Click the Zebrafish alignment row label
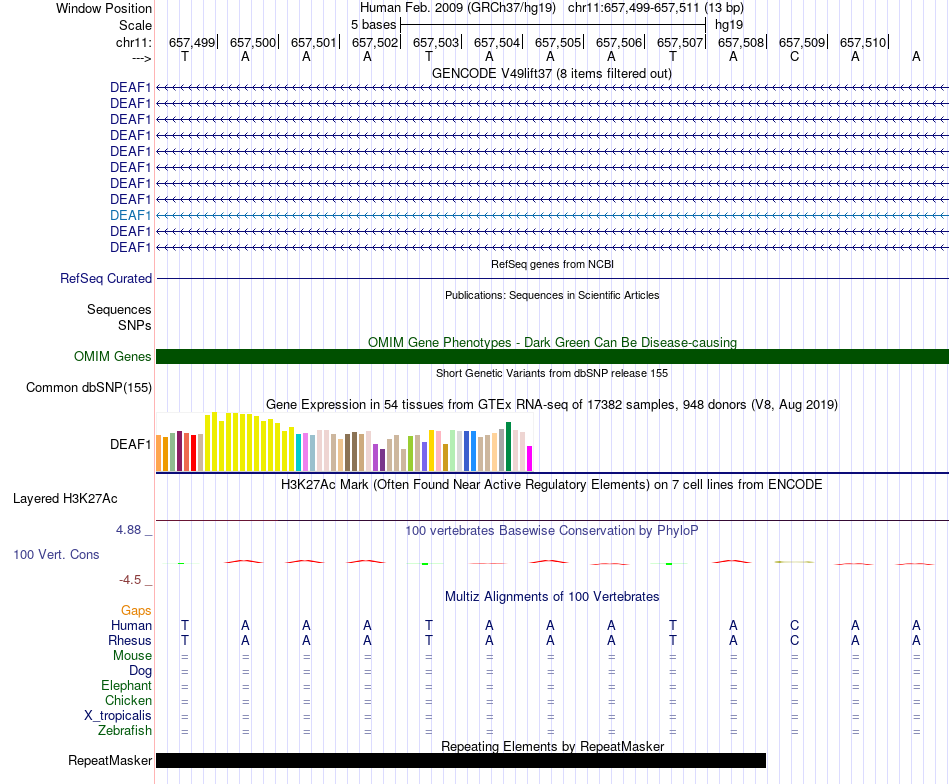The height and width of the screenshot is (784, 950). click(x=125, y=731)
